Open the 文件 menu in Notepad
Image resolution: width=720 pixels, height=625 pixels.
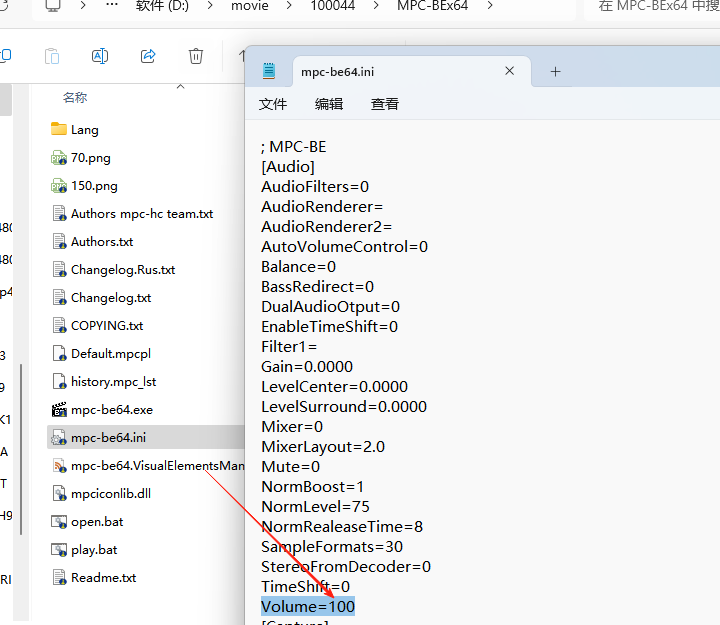click(273, 104)
